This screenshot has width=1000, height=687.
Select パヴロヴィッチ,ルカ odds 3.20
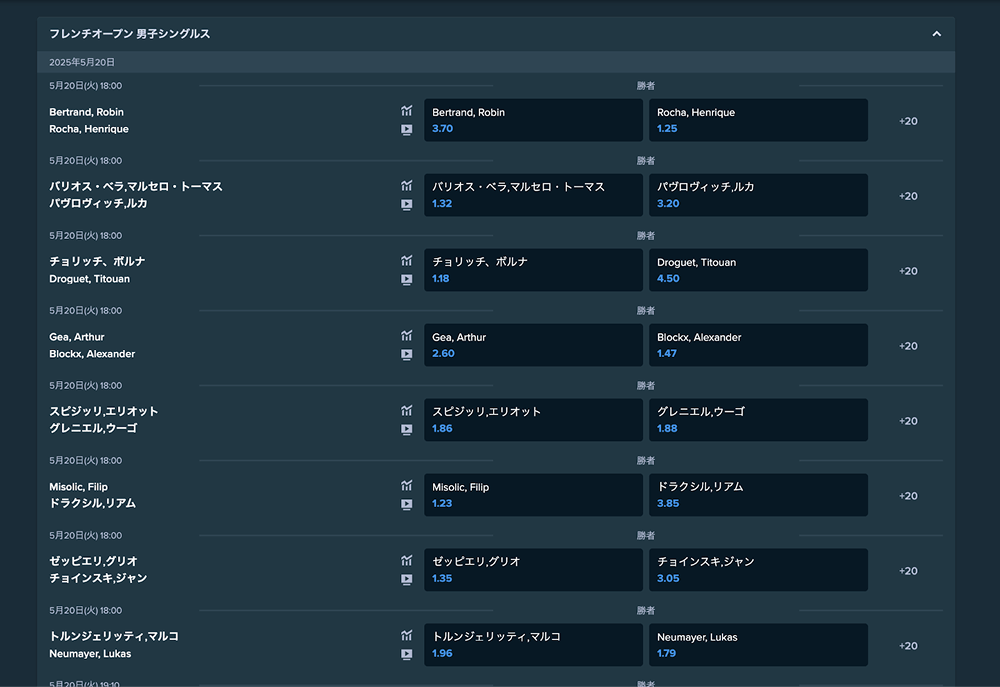758,195
